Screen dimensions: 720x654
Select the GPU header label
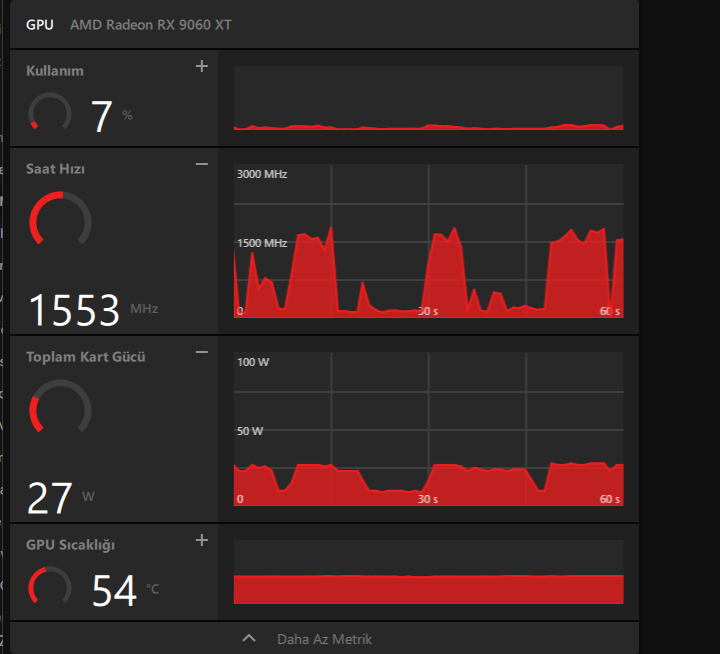click(x=39, y=25)
